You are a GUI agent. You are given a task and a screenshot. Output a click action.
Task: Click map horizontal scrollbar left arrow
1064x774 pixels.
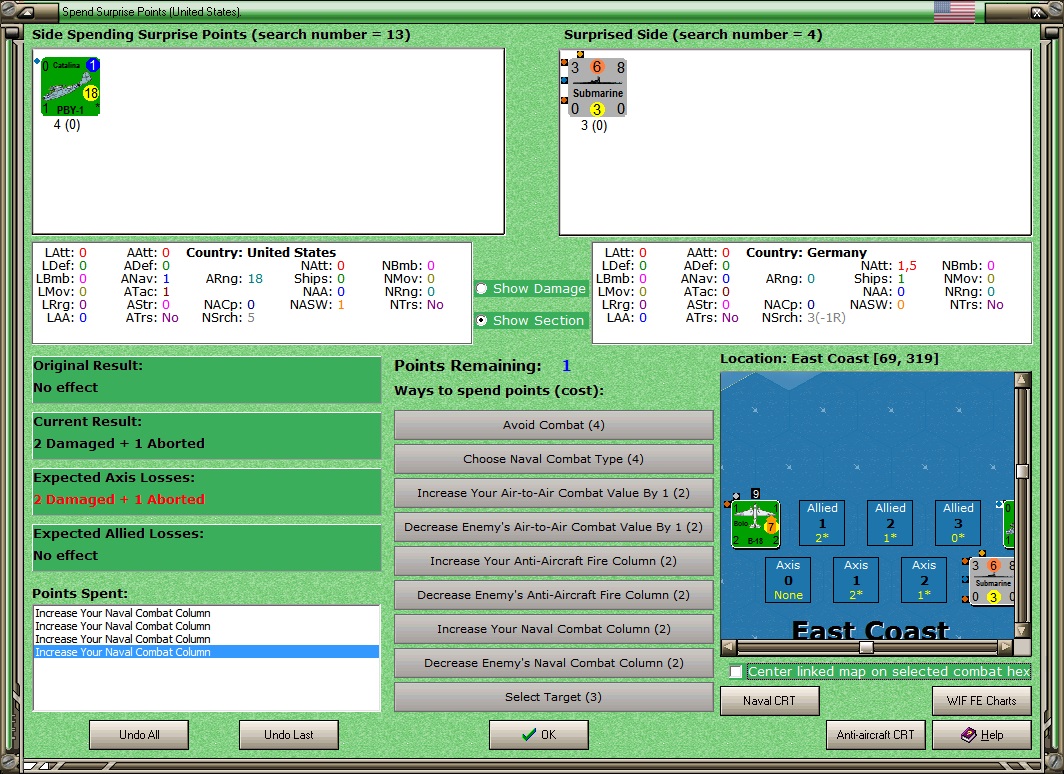pyautogui.click(x=728, y=647)
